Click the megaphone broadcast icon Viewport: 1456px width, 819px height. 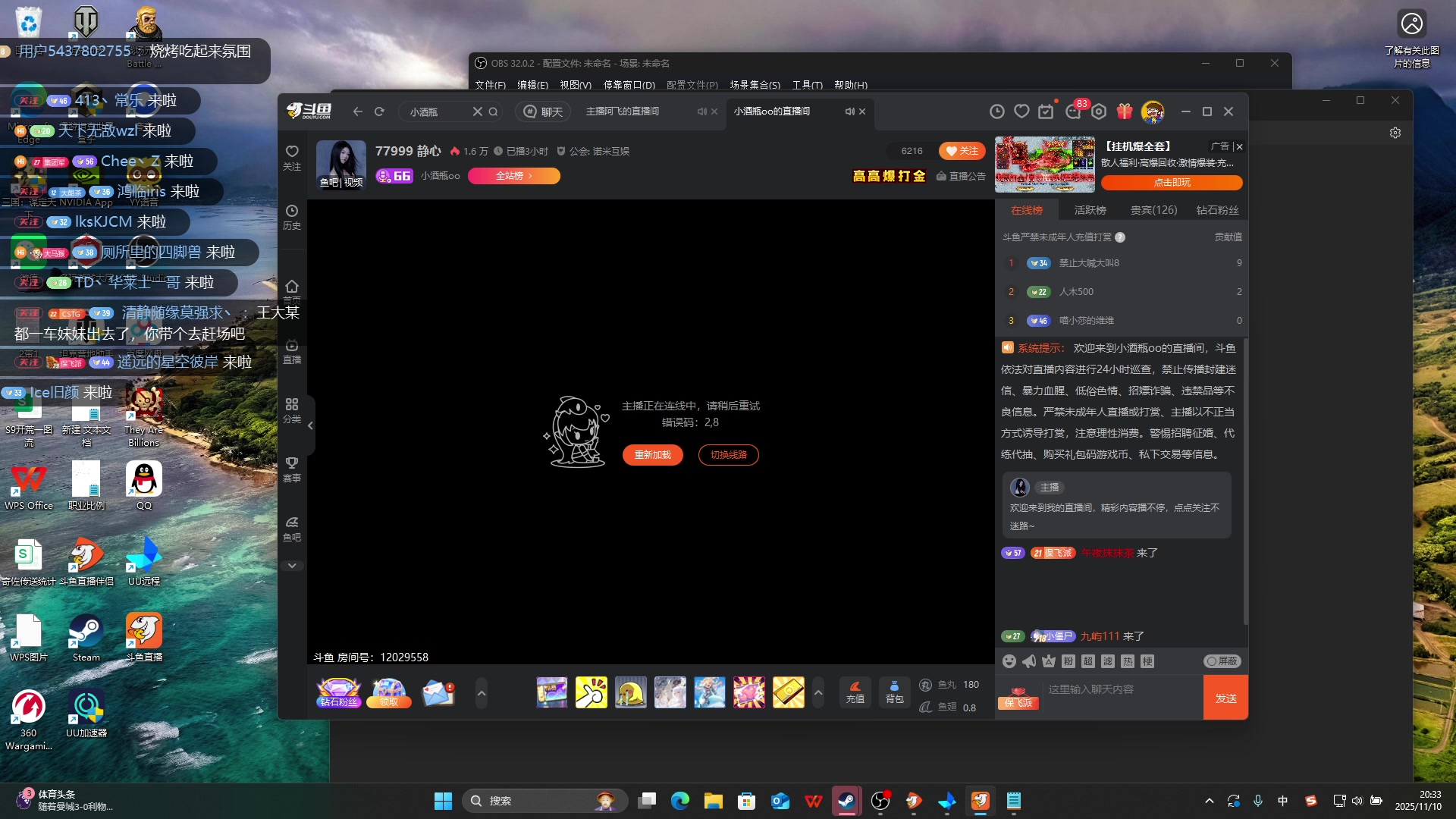pyautogui.click(x=1029, y=661)
